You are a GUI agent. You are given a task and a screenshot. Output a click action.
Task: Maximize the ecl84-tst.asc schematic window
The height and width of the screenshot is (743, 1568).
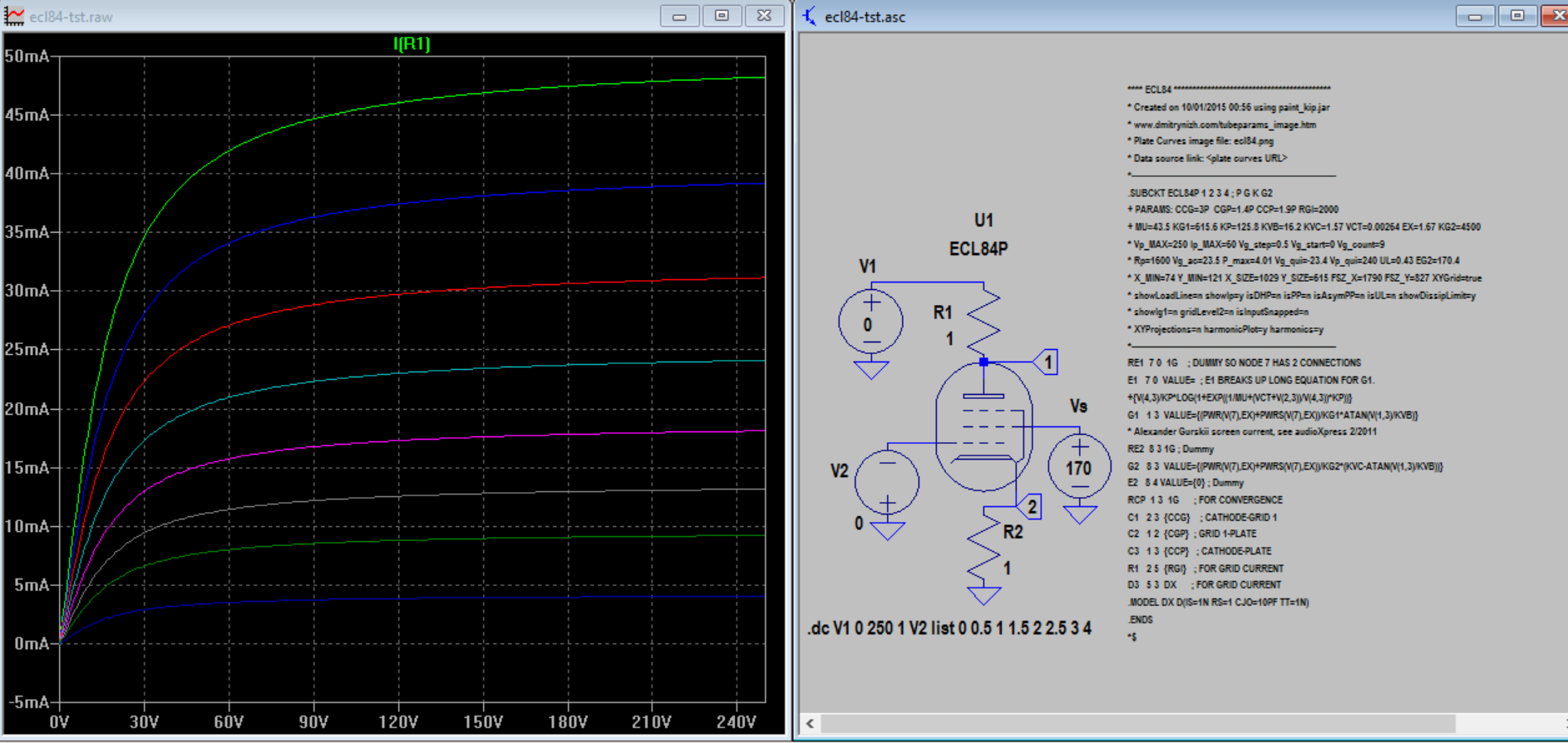pyautogui.click(x=1517, y=16)
